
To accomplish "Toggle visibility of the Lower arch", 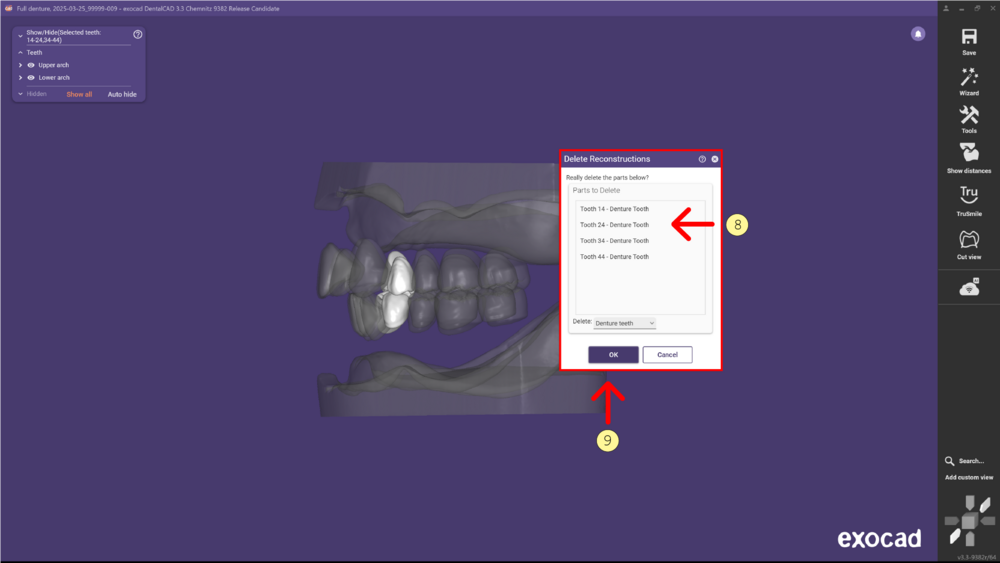I will pyautogui.click(x=31, y=78).
